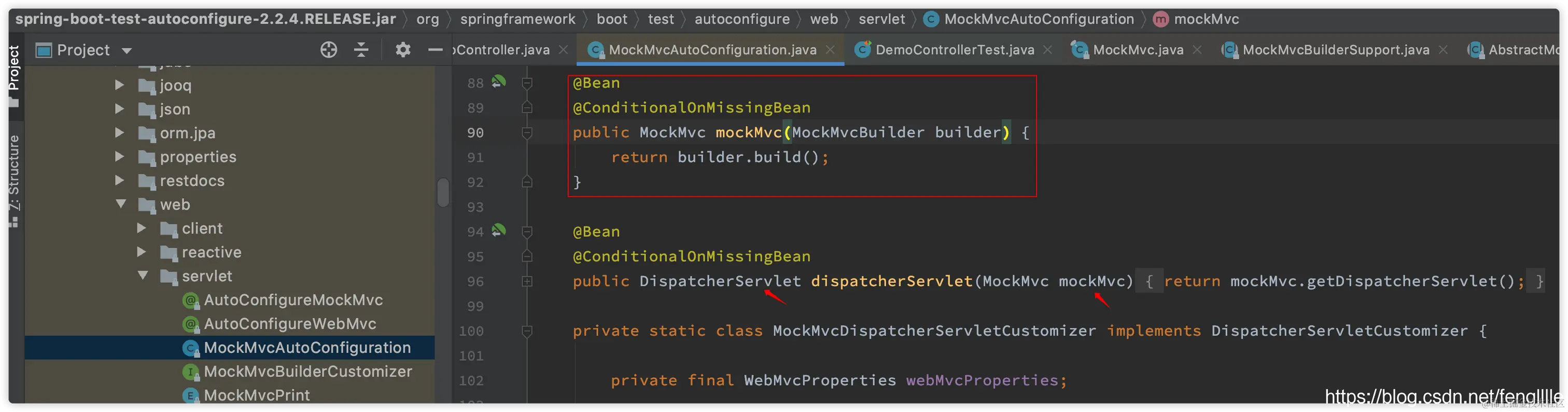Screen dimensions: 1568x412
Task: Close the DemoControllerTest.java tab
Action: click(x=1047, y=50)
